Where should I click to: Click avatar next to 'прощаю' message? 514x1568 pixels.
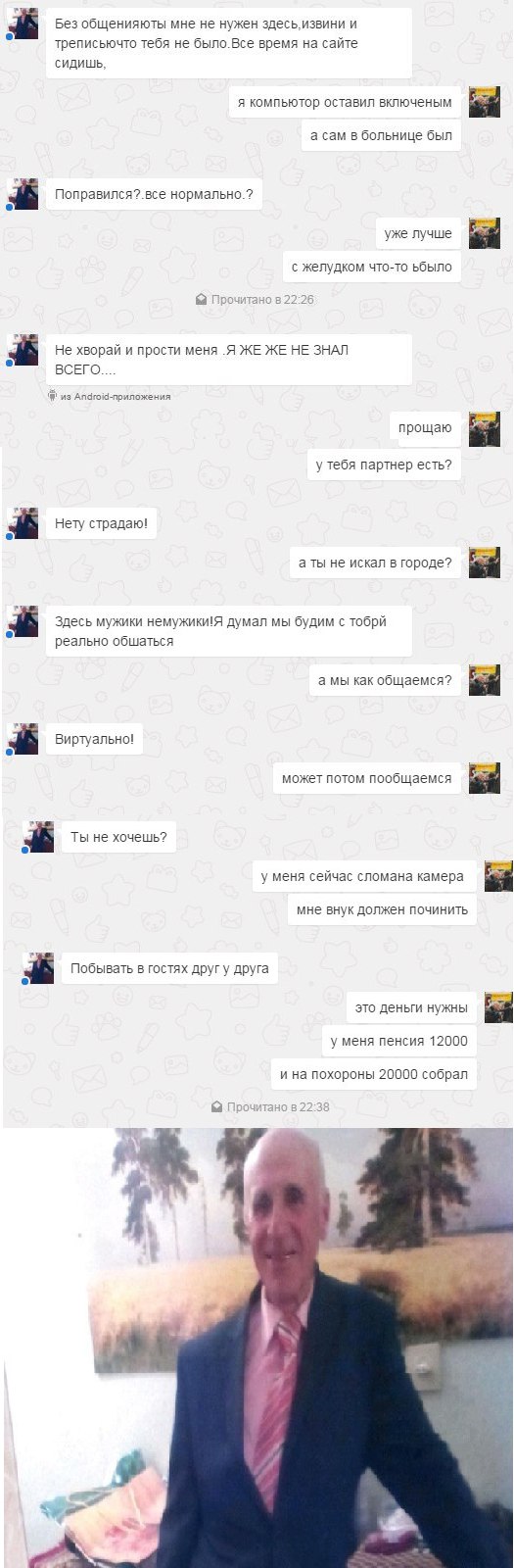click(485, 429)
